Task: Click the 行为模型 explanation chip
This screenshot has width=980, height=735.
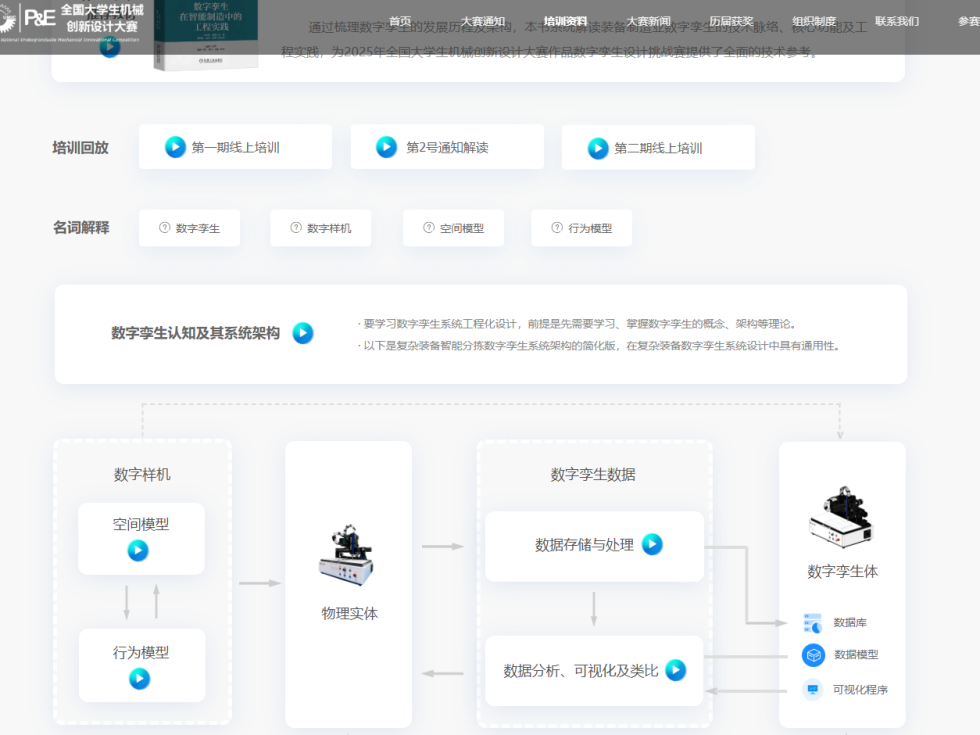Action: click(x=581, y=227)
